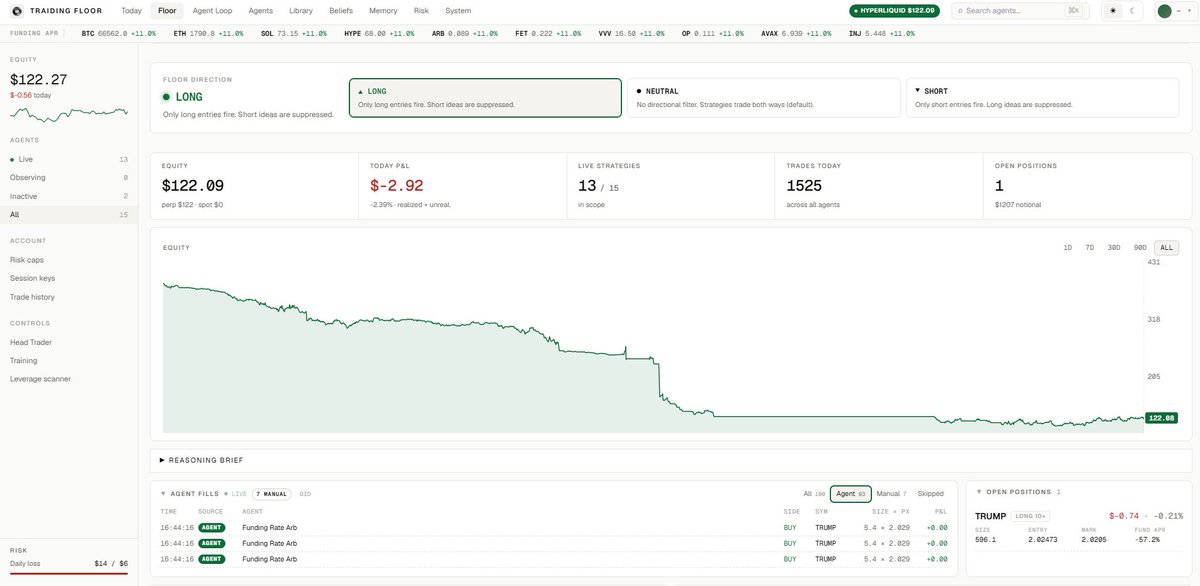Image resolution: width=1200 pixels, height=586 pixels.
Task: Click ETH funding ticker entry
Action: pyautogui.click(x=207, y=33)
